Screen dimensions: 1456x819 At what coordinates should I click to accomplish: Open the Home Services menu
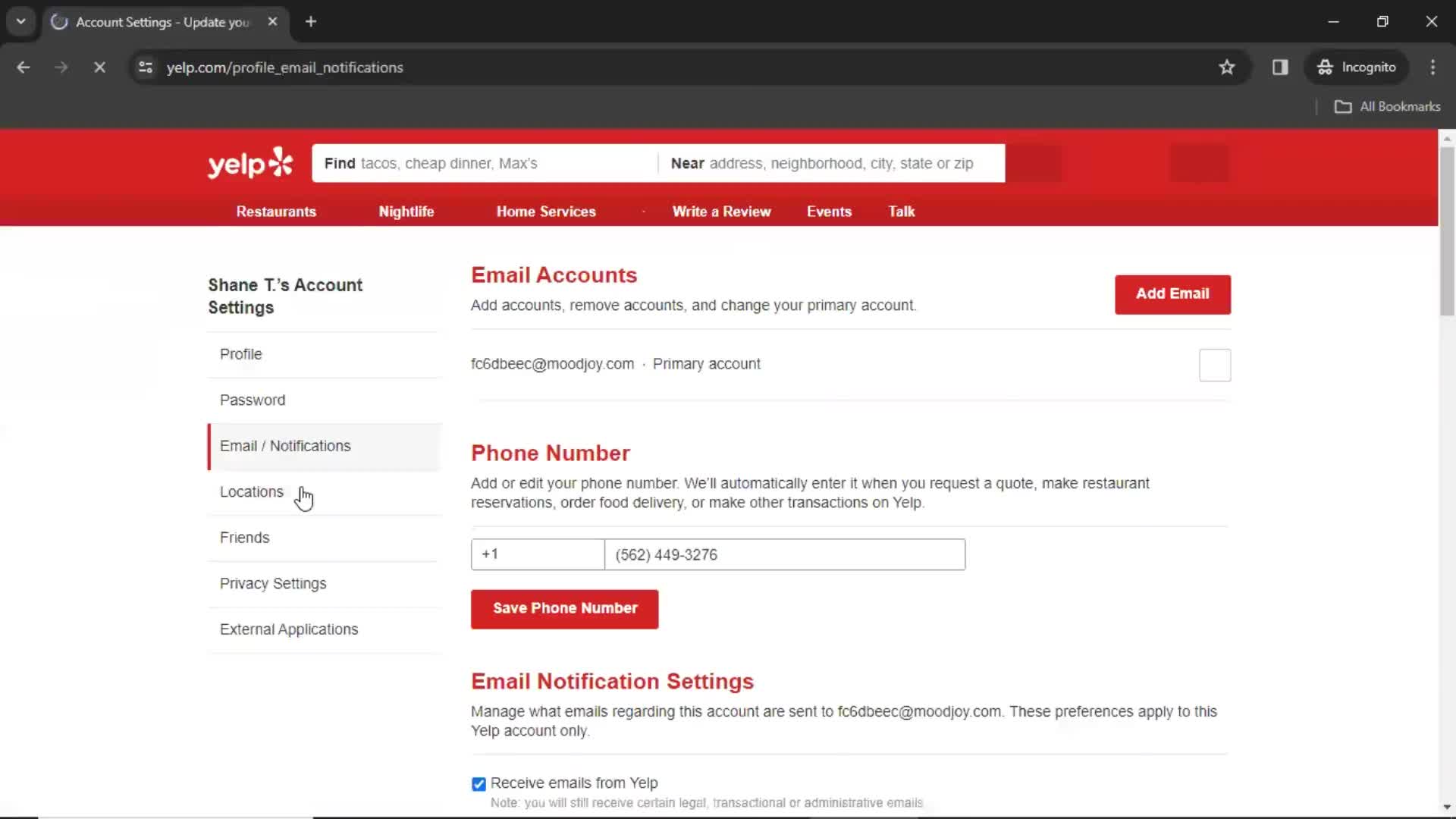pos(546,212)
